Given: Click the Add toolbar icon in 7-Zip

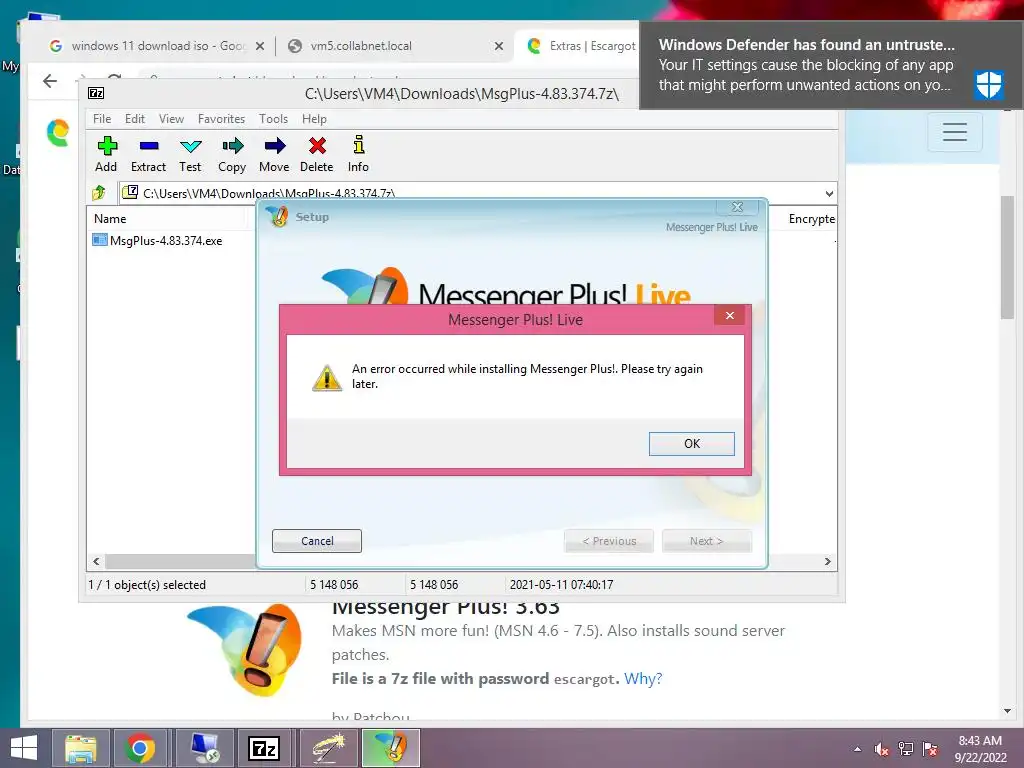Looking at the screenshot, I should pos(107,146).
